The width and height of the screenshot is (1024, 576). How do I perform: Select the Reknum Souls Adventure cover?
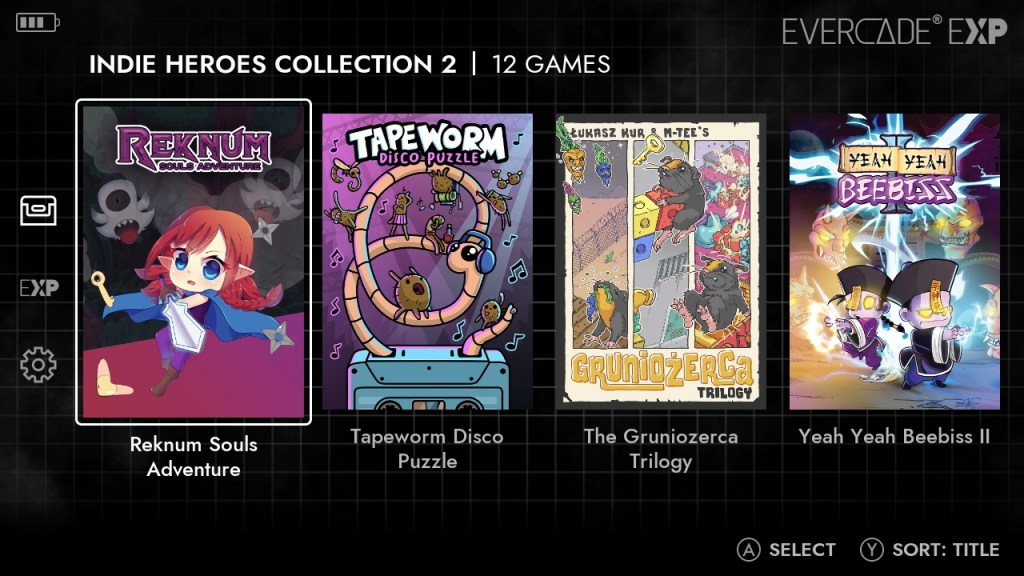point(193,262)
